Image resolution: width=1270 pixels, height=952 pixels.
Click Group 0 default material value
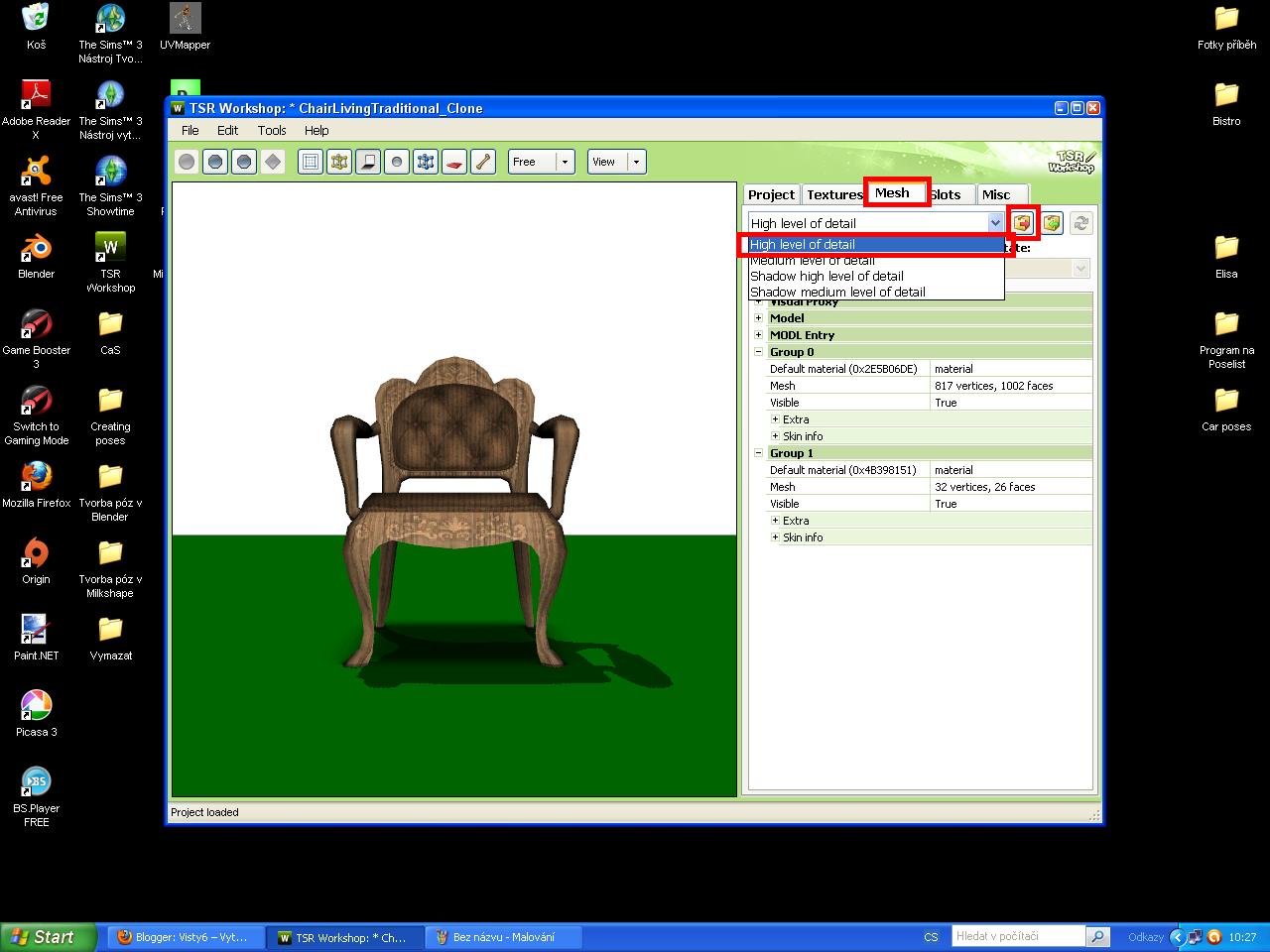pyautogui.click(x=1011, y=369)
